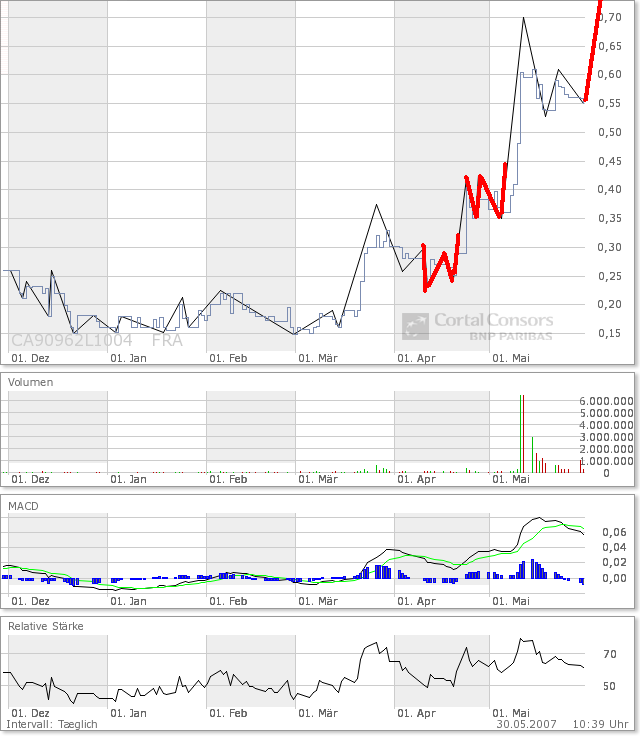Click the 30.05.2007 date stamp
640x736 pixels.
click(x=529, y=724)
